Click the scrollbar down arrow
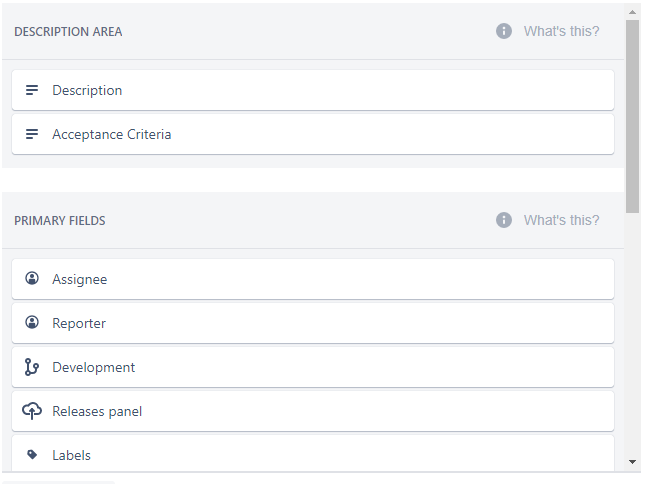Viewport: 652px width, 484px height. (x=632, y=462)
